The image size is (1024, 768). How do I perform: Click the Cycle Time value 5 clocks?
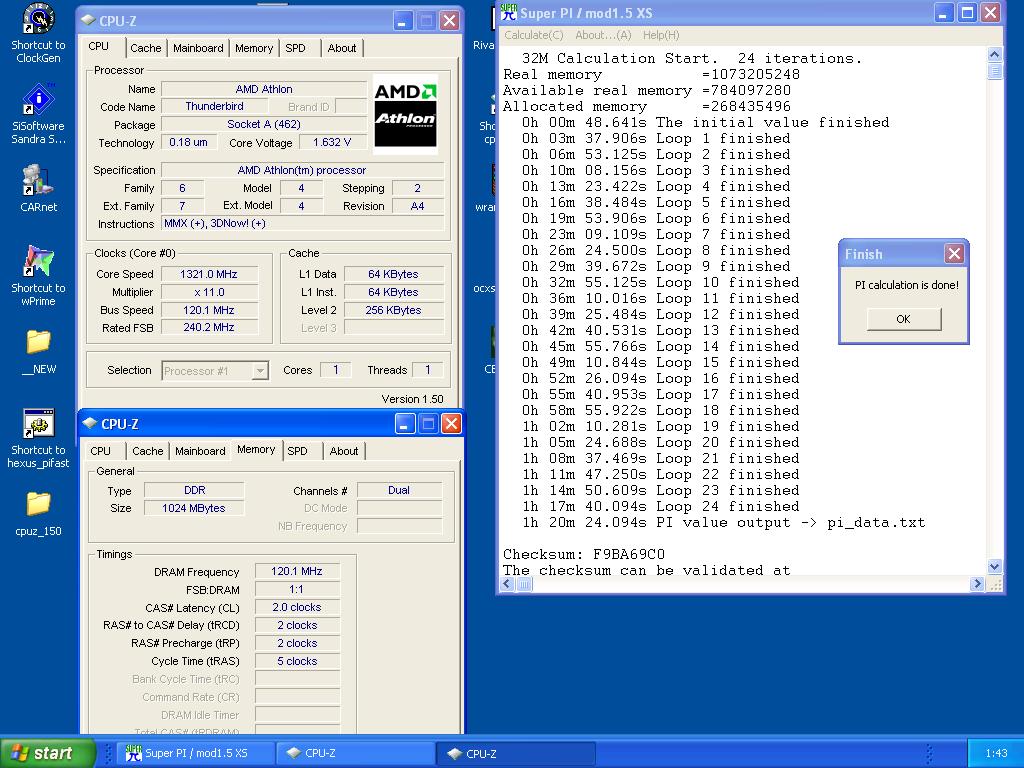[x=297, y=661]
